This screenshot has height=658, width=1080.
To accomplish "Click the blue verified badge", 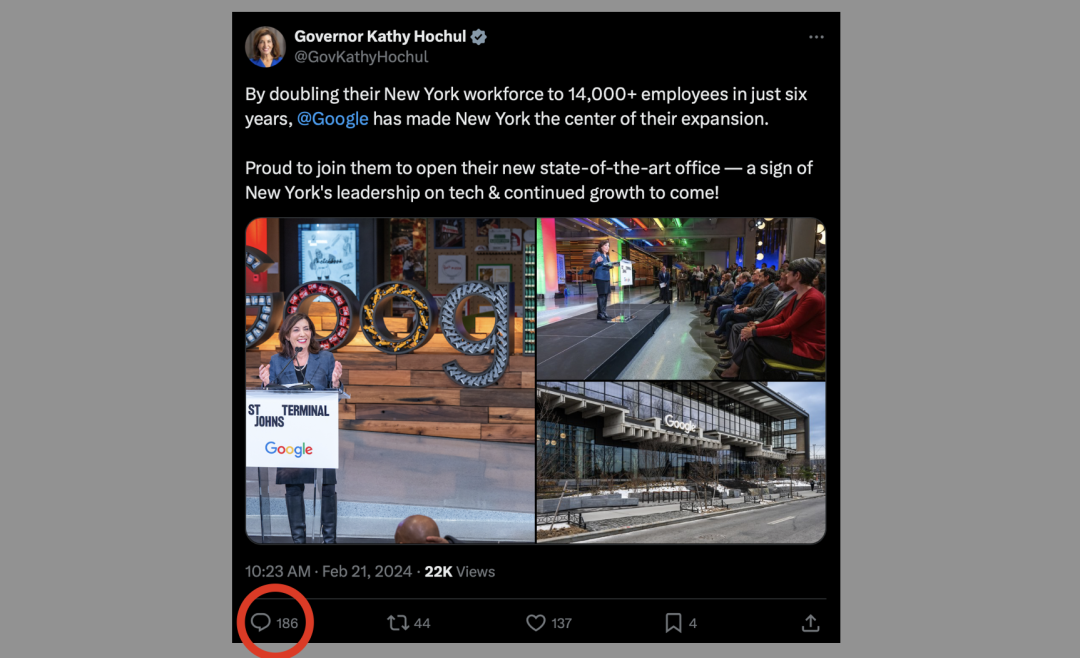I will tap(479, 37).
